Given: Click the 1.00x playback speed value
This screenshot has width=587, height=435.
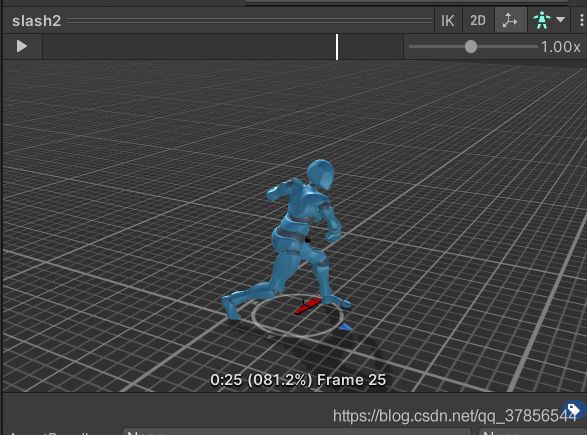Looking at the screenshot, I should (x=560, y=47).
